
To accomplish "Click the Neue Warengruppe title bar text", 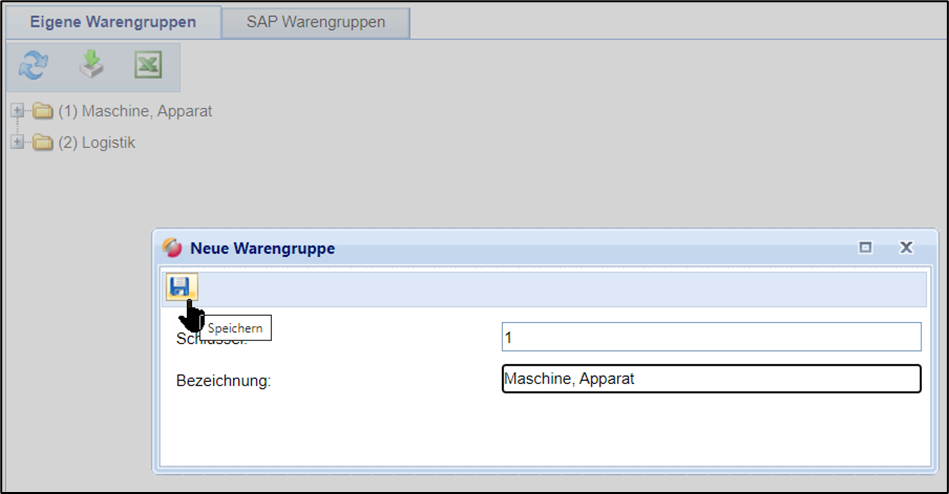I will point(262,248).
